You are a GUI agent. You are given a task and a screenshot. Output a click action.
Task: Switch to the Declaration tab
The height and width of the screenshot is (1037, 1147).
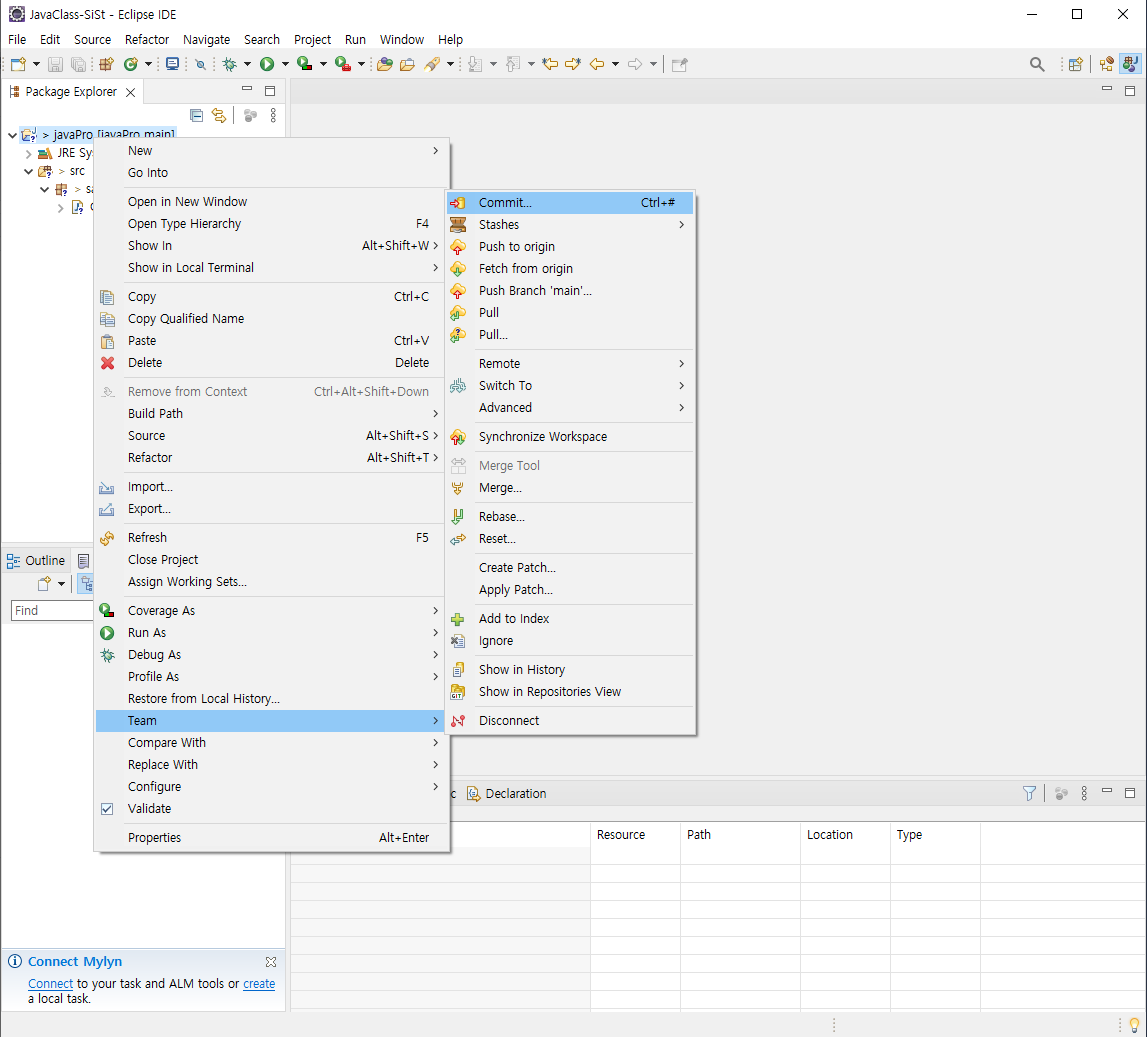[x=507, y=793]
